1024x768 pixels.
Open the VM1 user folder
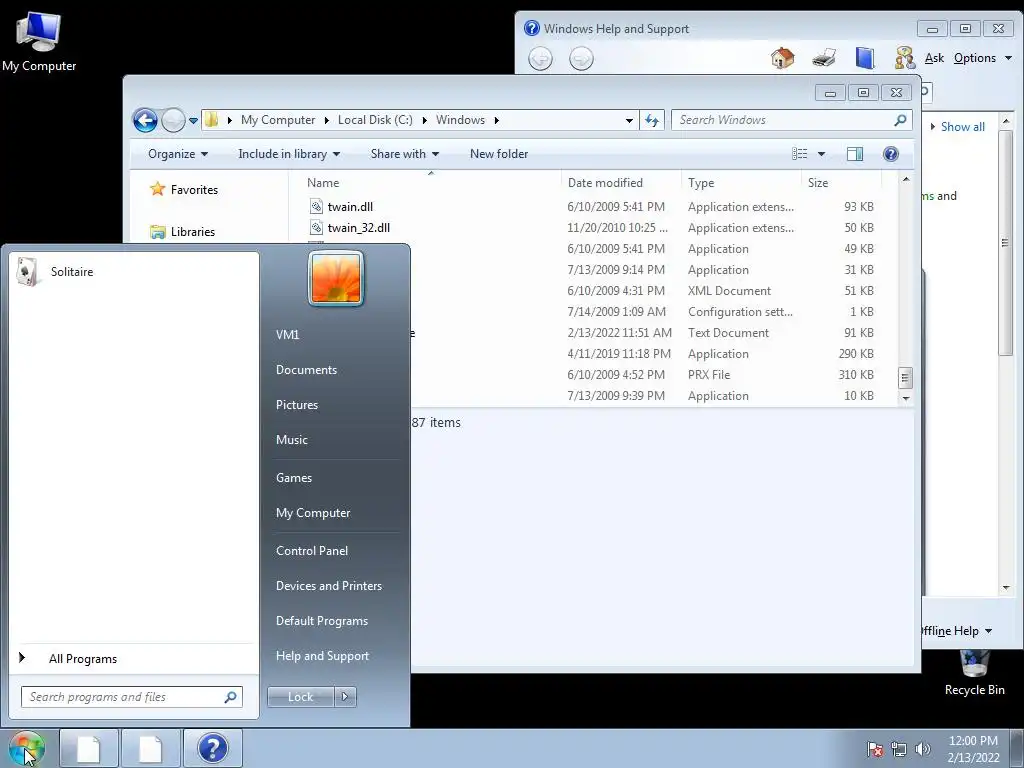click(287, 334)
